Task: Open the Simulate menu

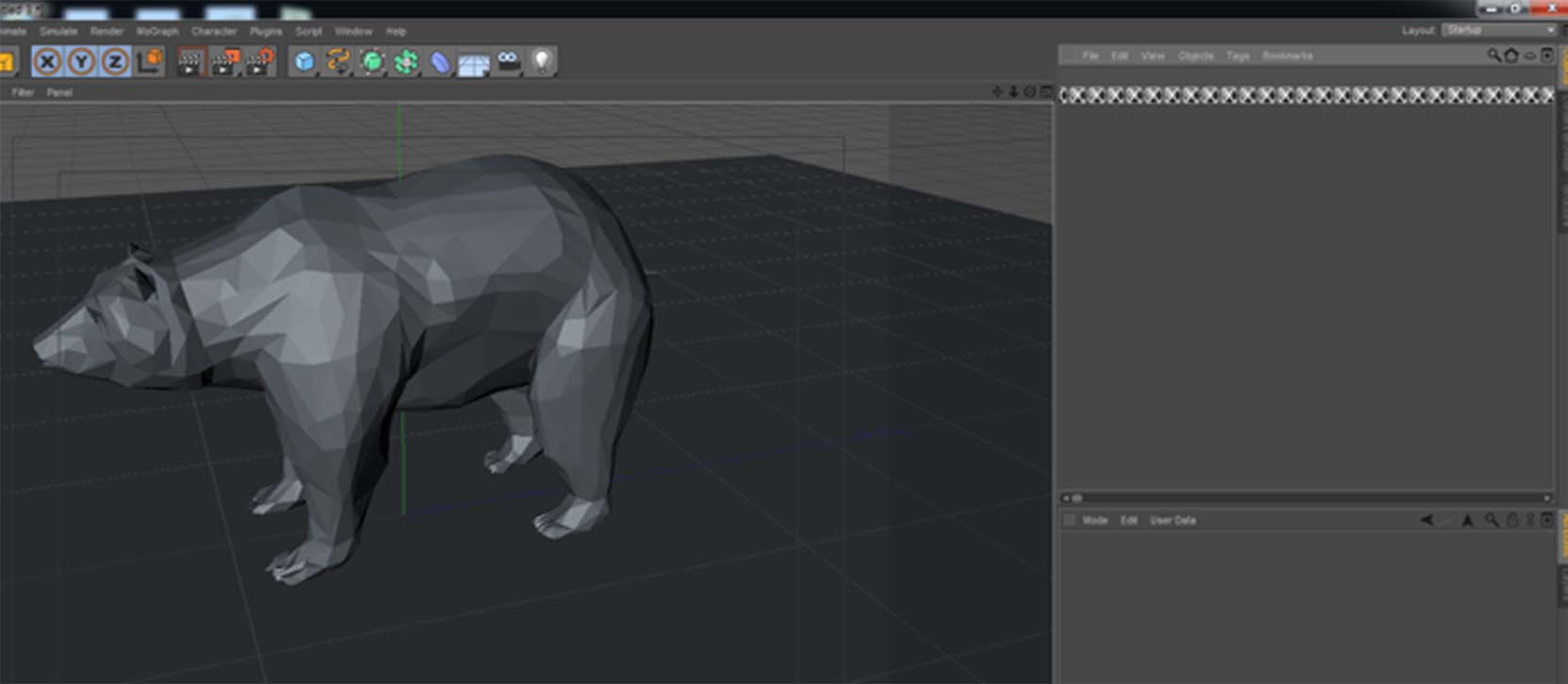Action: click(x=59, y=31)
